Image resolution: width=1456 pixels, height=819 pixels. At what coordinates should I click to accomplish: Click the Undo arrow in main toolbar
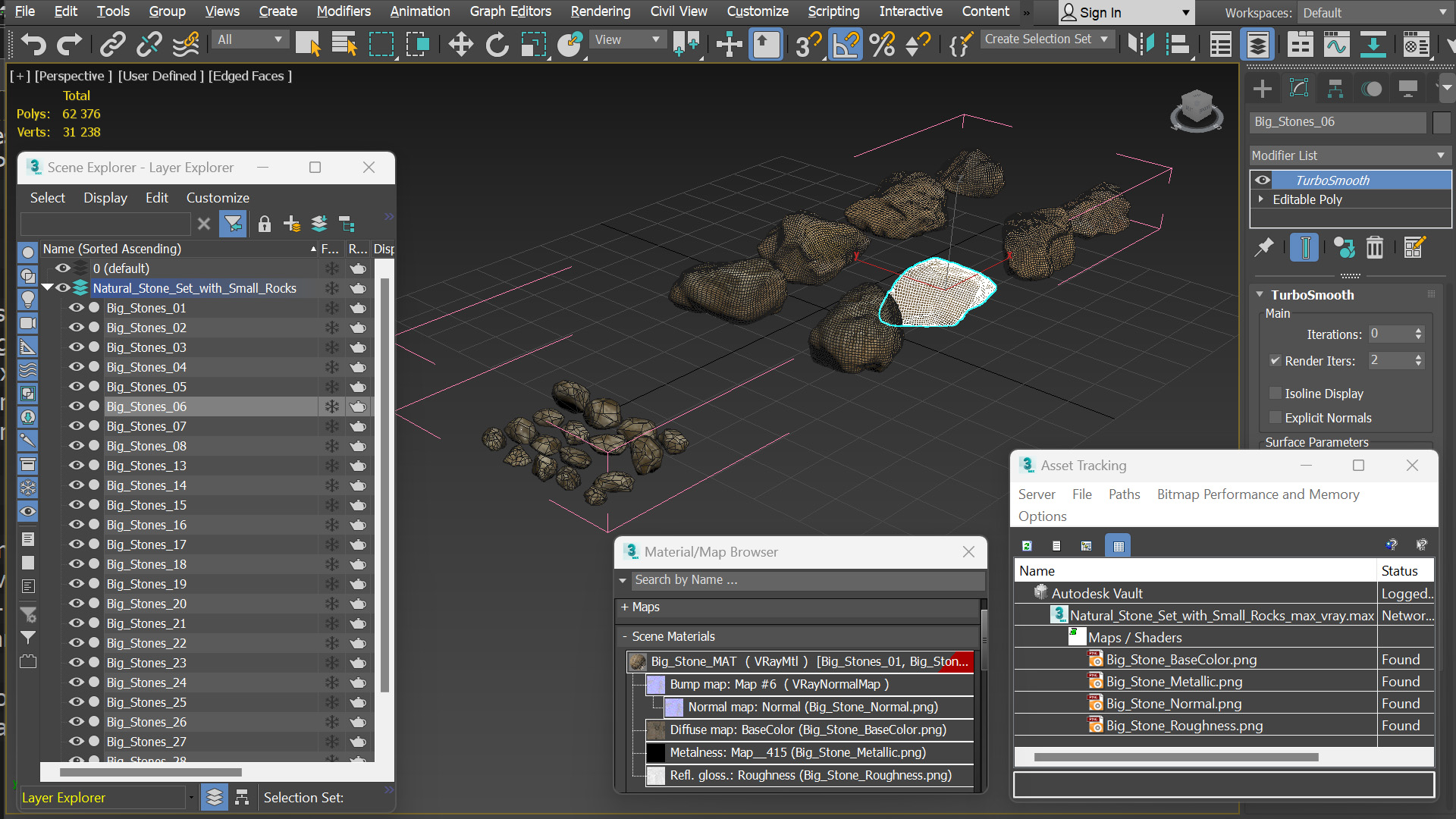coord(33,44)
